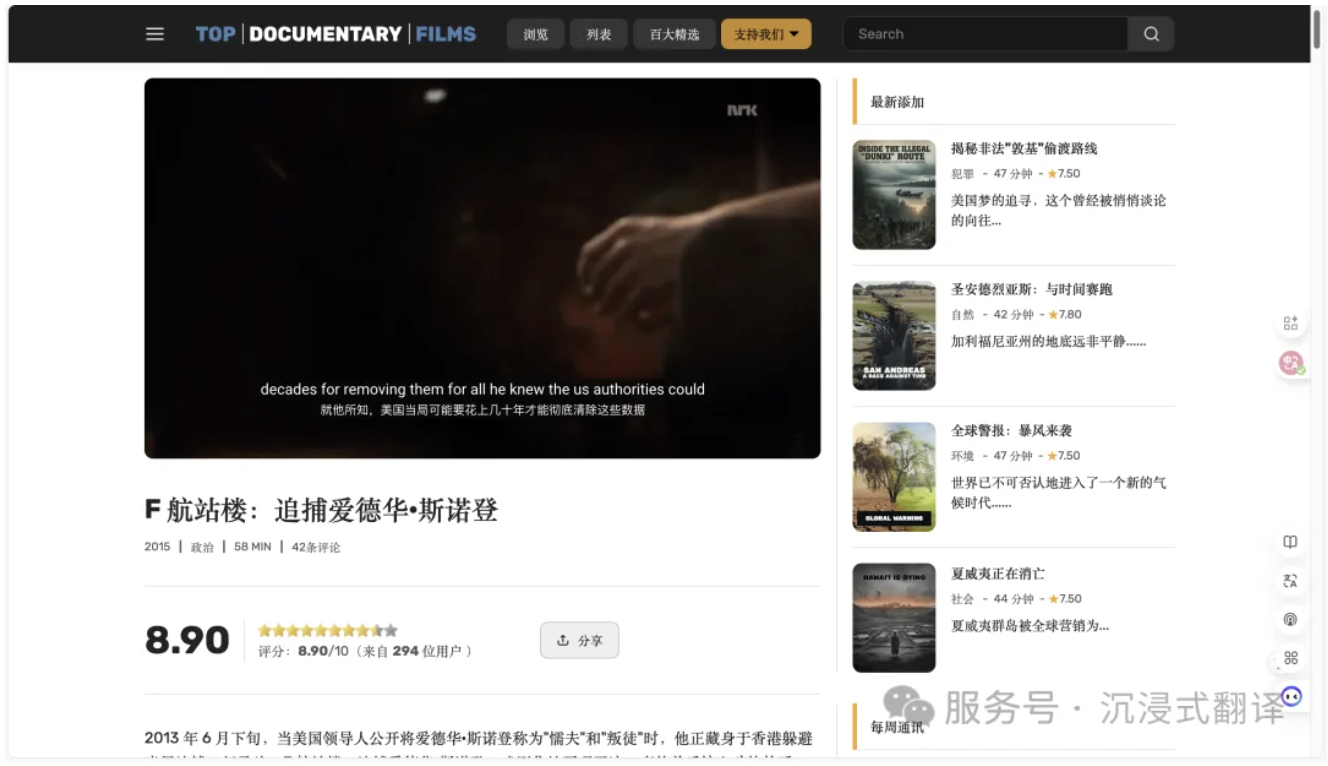Click the round robot face icon
The width and height of the screenshot is (1328, 766).
pyautogui.click(x=1292, y=696)
